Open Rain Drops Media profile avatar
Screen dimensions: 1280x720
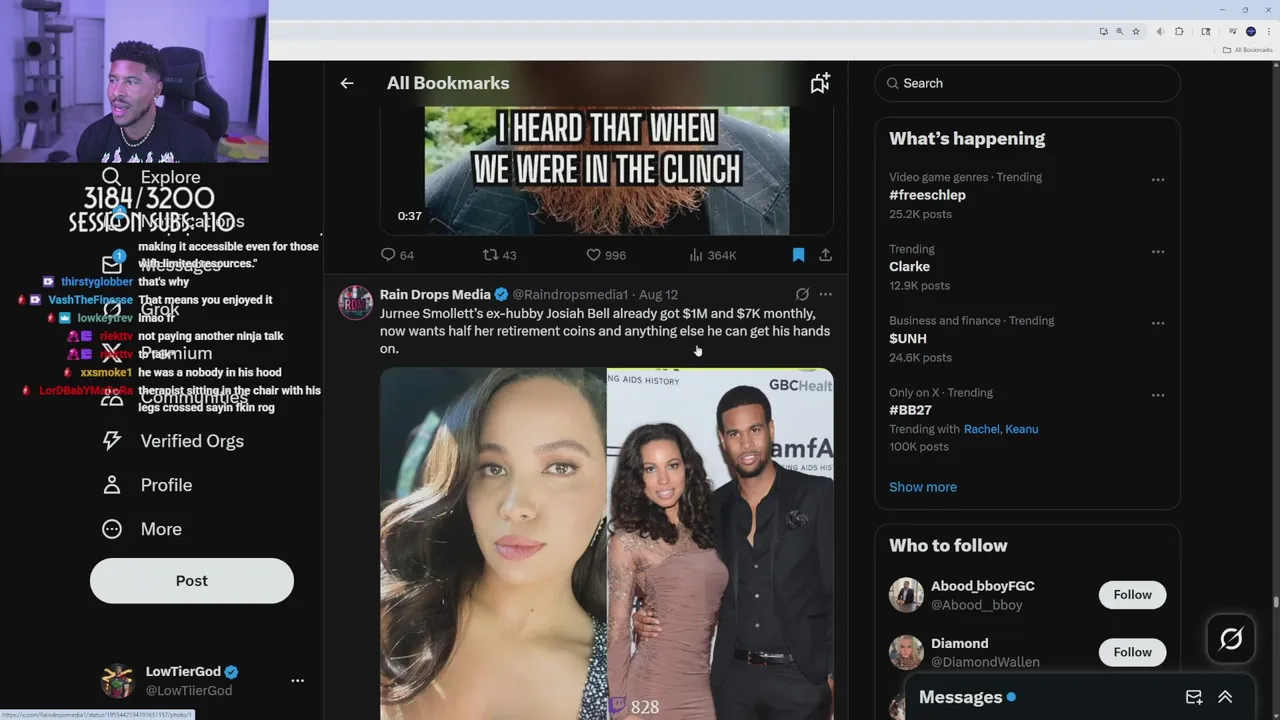355,302
